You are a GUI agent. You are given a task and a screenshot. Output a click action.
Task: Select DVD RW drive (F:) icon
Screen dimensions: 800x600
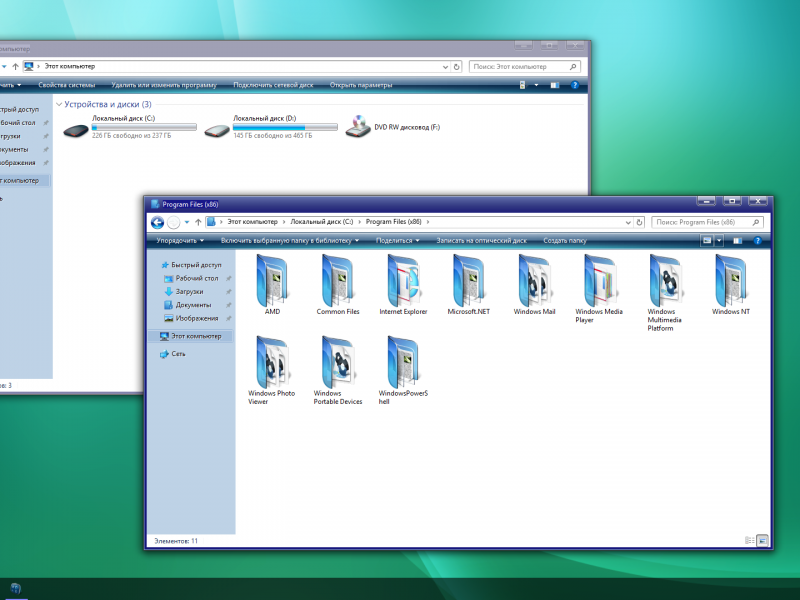click(358, 127)
